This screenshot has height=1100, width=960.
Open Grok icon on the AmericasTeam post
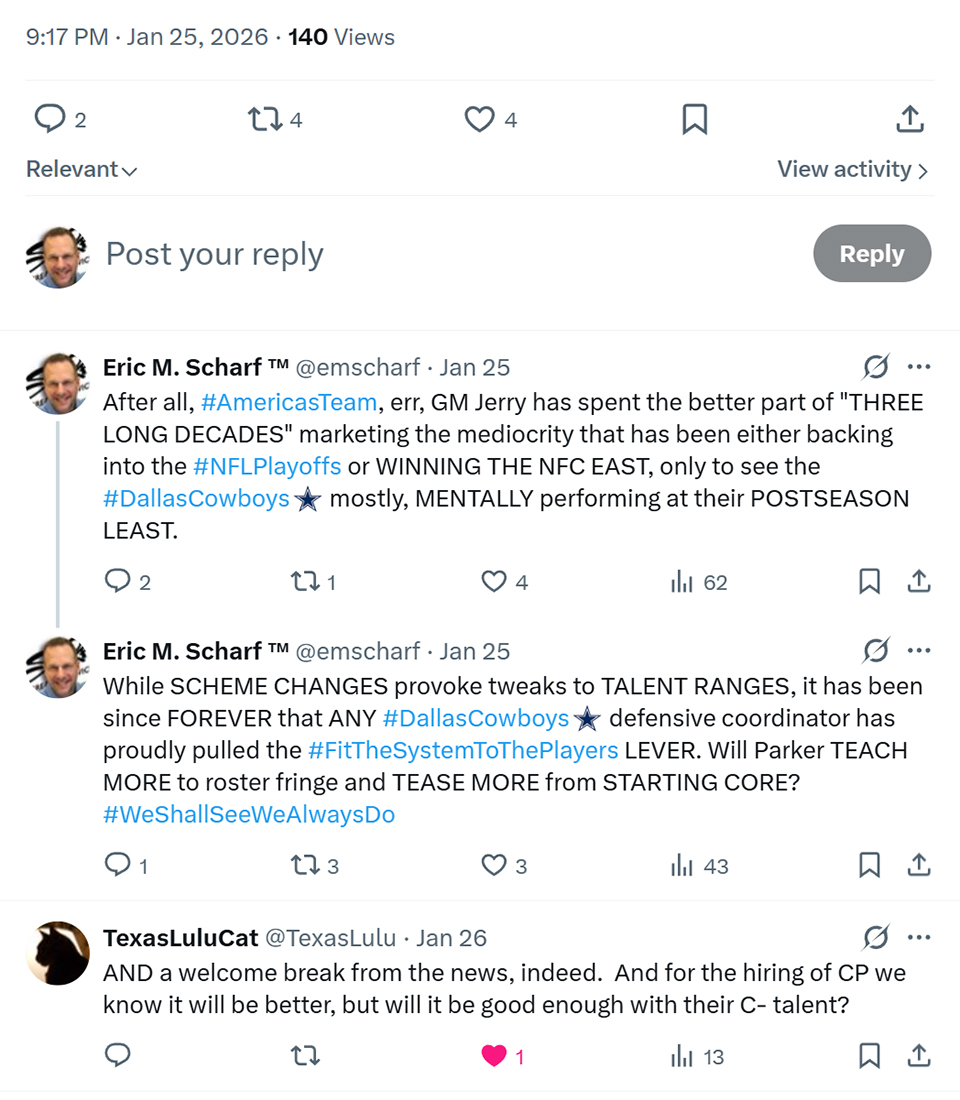[875, 368]
